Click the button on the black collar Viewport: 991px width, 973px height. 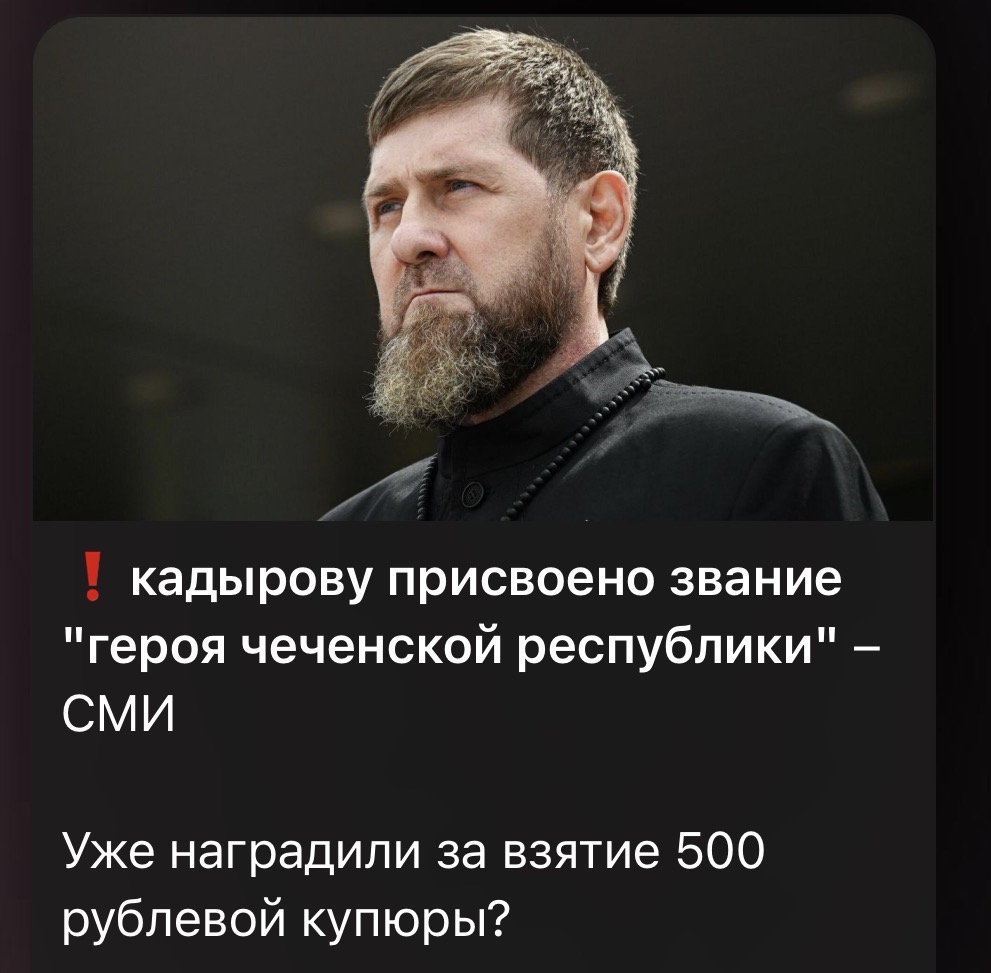(x=472, y=492)
